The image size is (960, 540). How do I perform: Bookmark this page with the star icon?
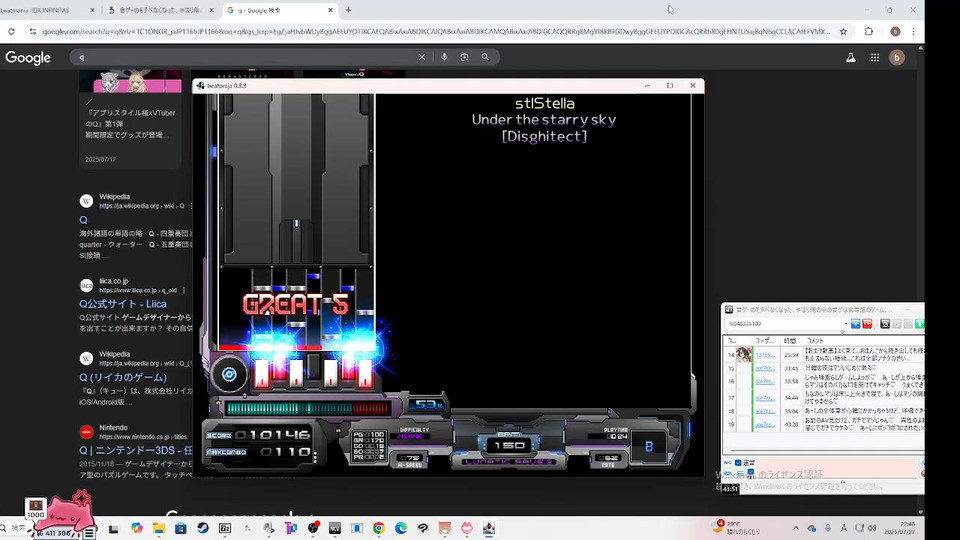[843, 31]
